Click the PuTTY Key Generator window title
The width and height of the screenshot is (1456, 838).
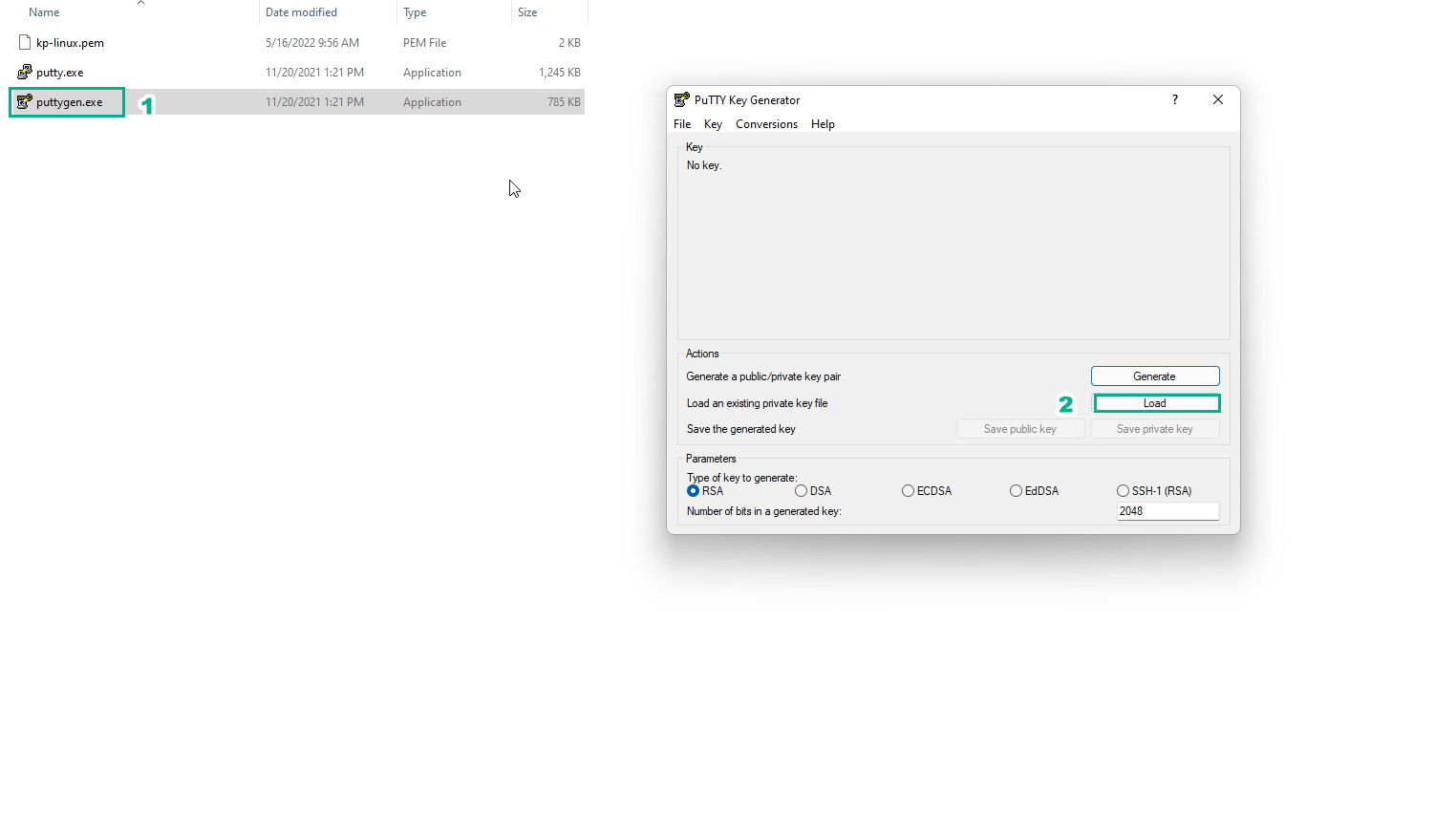[x=747, y=100]
